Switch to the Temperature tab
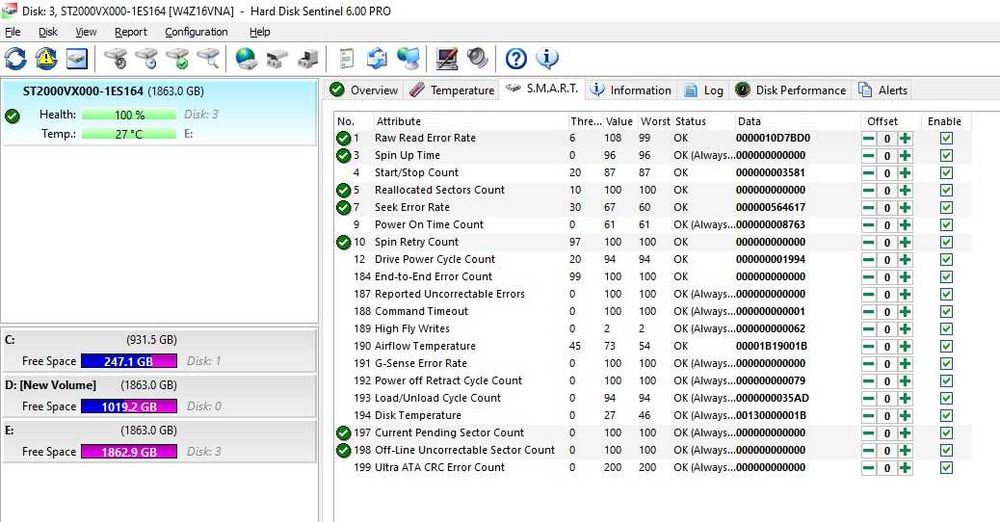 [452, 90]
